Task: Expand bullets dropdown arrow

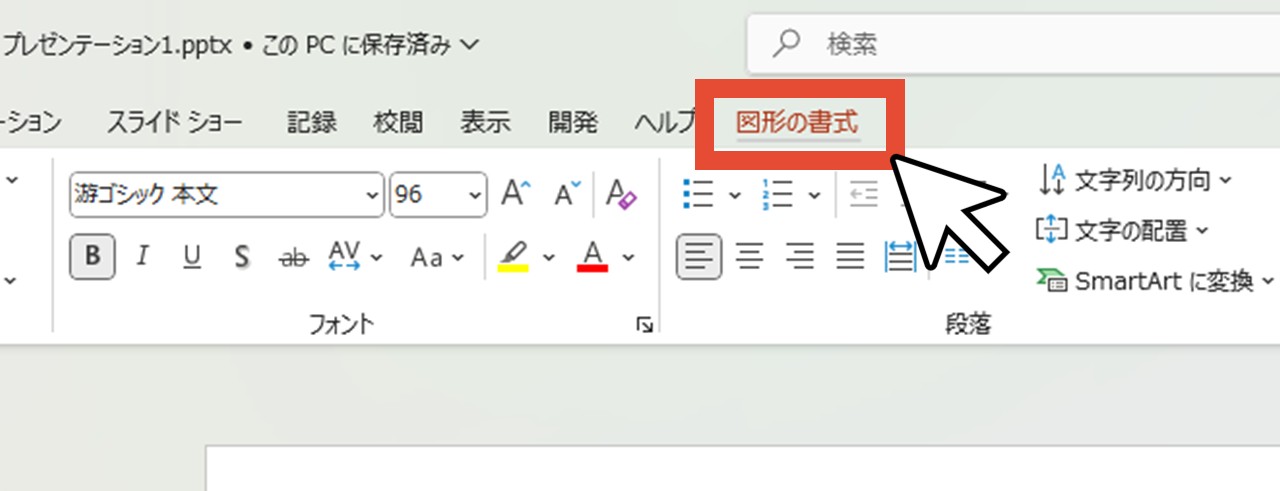Action: (x=734, y=195)
